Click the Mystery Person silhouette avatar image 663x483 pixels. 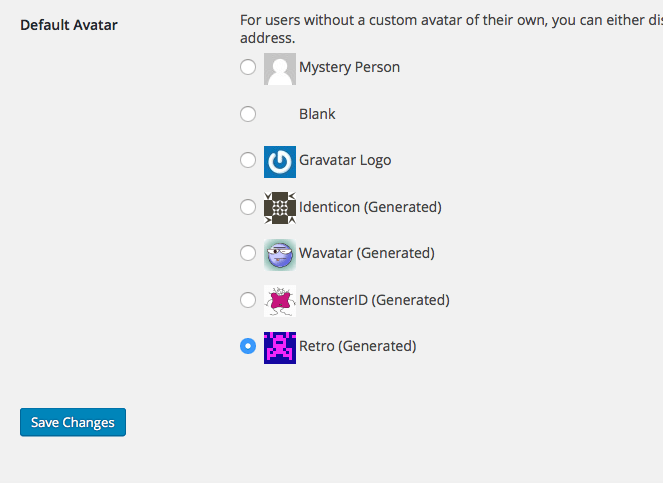(280, 69)
